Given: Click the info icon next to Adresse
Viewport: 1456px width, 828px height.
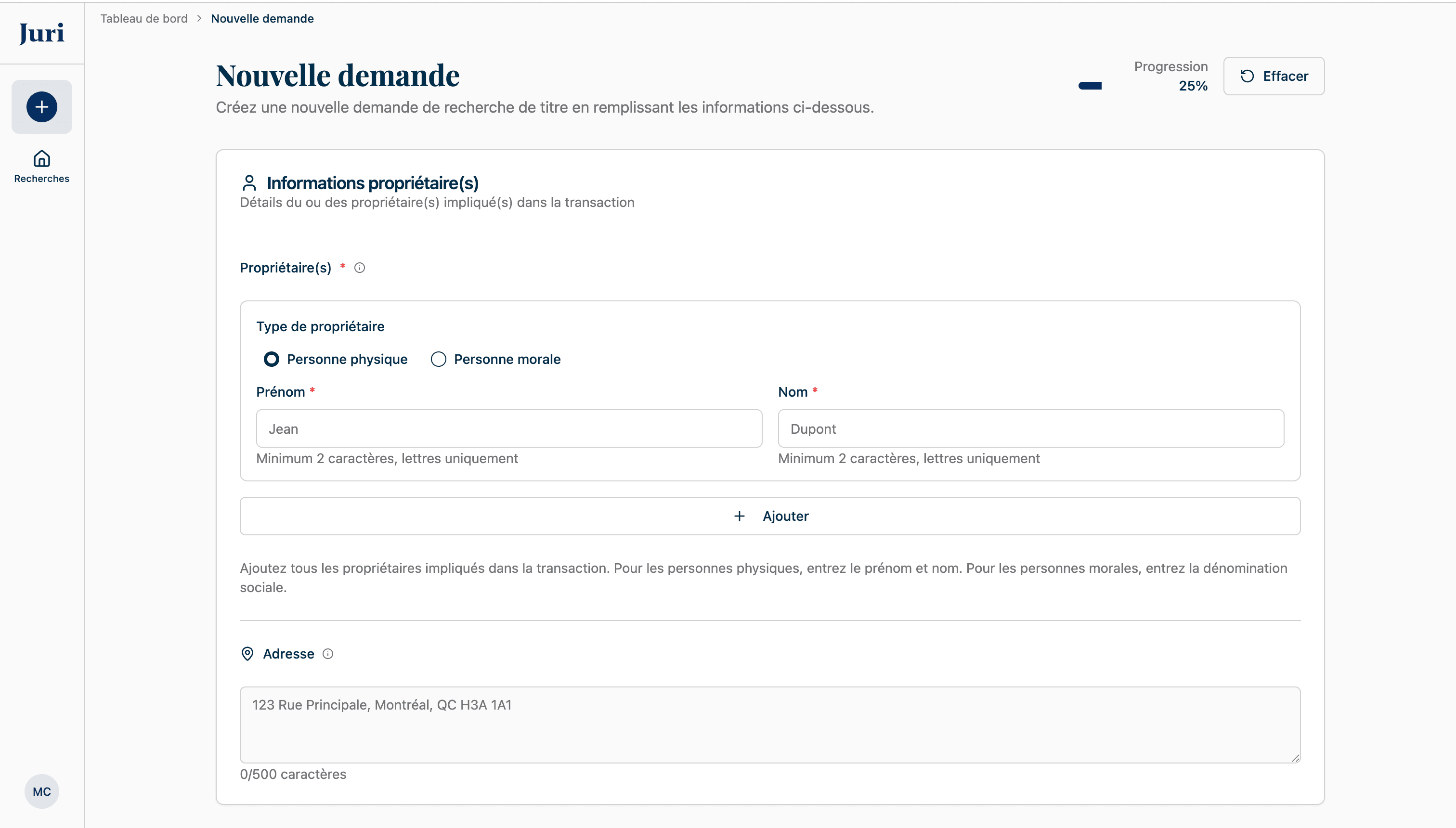Looking at the screenshot, I should click(x=328, y=653).
